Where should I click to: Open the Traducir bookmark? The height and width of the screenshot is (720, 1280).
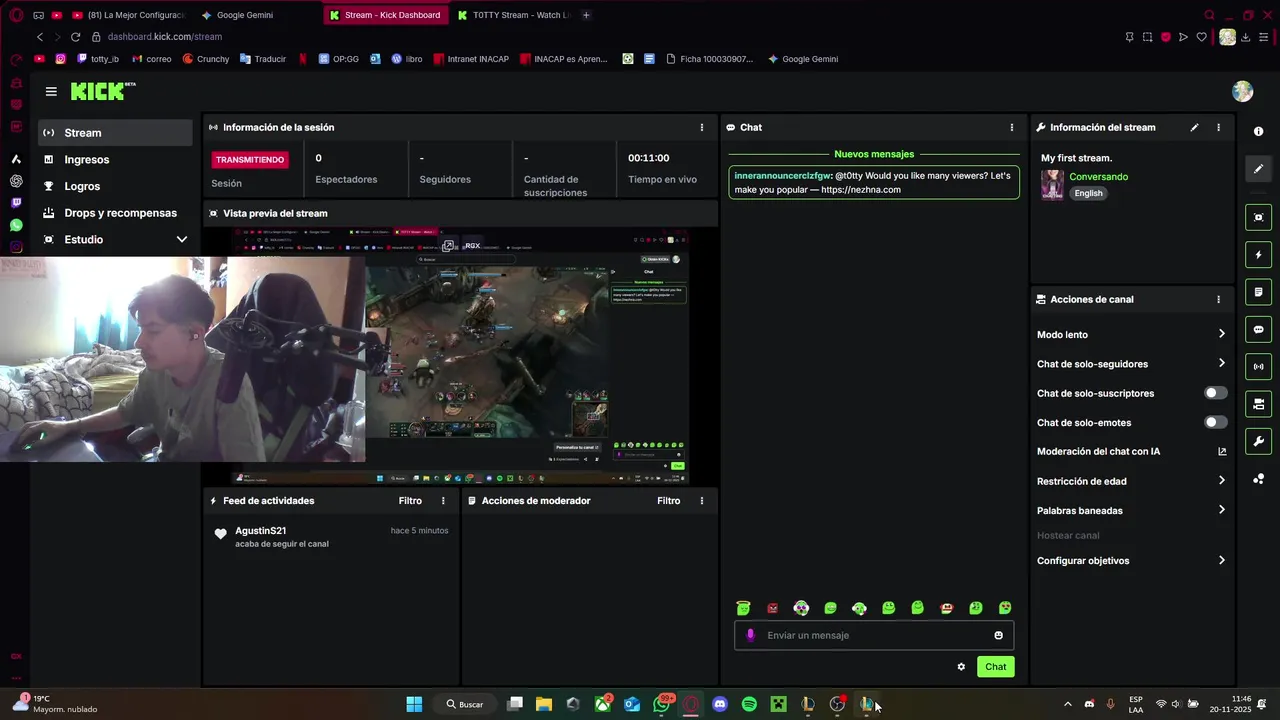262,59
